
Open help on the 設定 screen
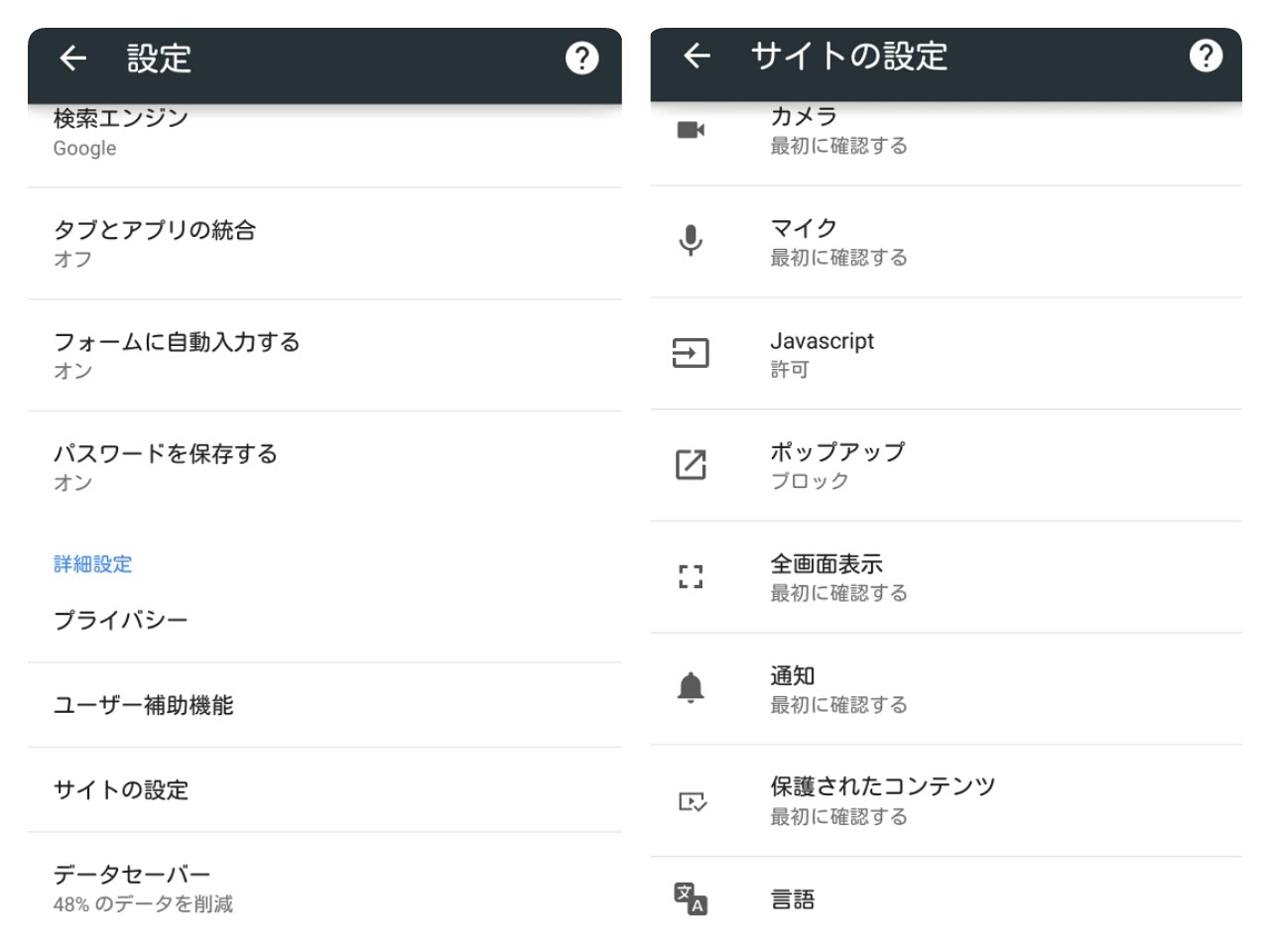click(581, 59)
